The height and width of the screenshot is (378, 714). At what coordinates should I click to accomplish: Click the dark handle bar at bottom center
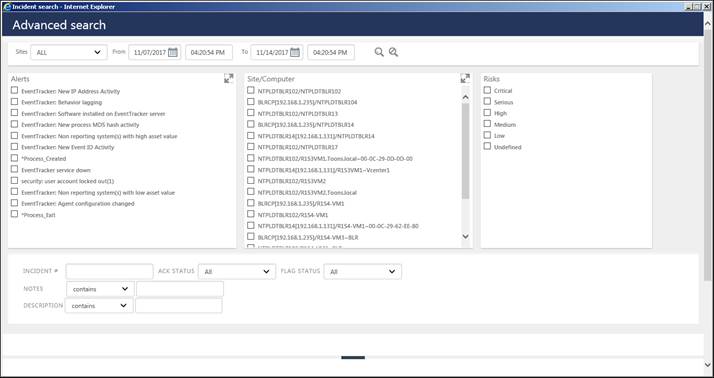(x=353, y=358)
